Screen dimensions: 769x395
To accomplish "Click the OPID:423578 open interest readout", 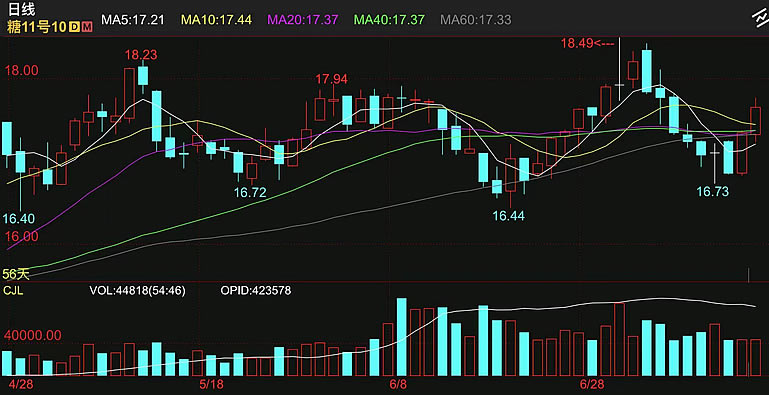I will [x=256, y=290].
